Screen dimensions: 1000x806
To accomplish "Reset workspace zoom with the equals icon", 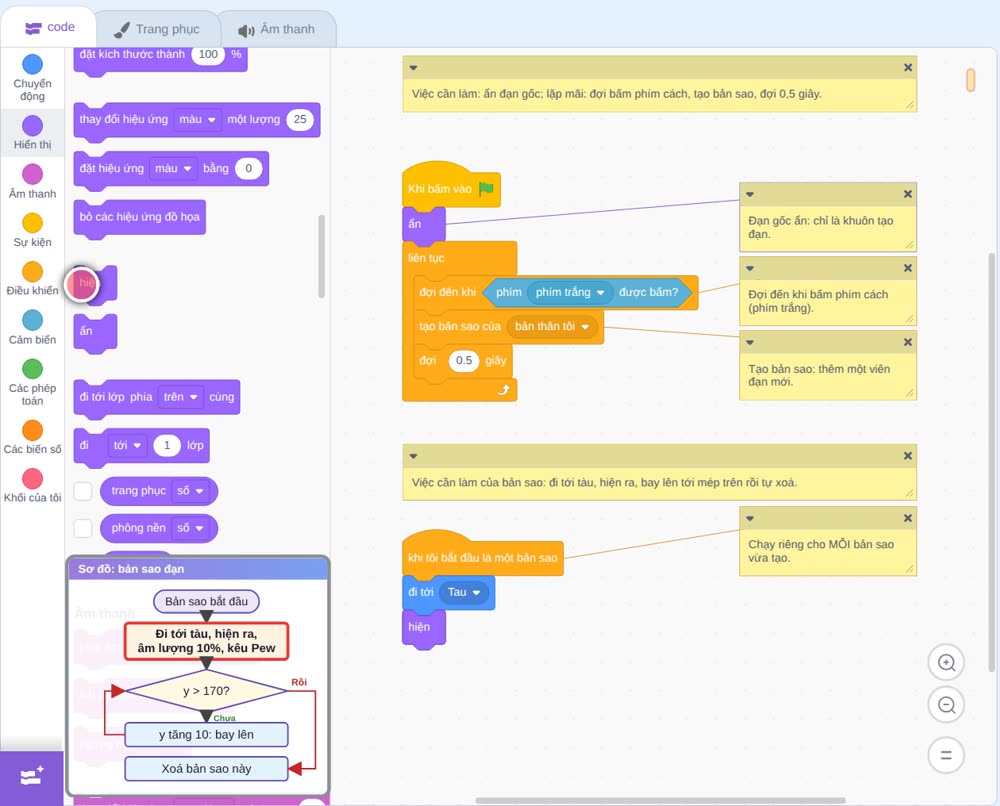I will click(x=946, y=755).
